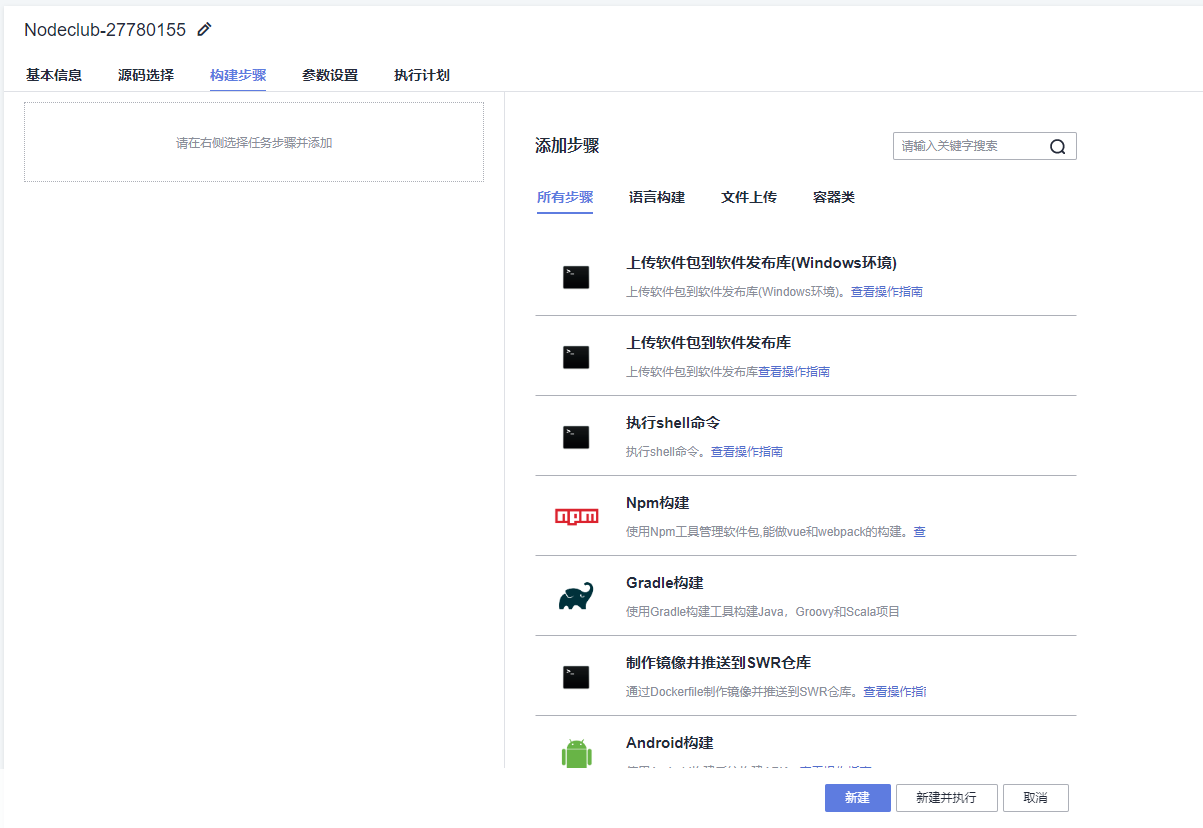Click the 新建 button
This screenshot has height=828, width=1203.
[857, 798]
